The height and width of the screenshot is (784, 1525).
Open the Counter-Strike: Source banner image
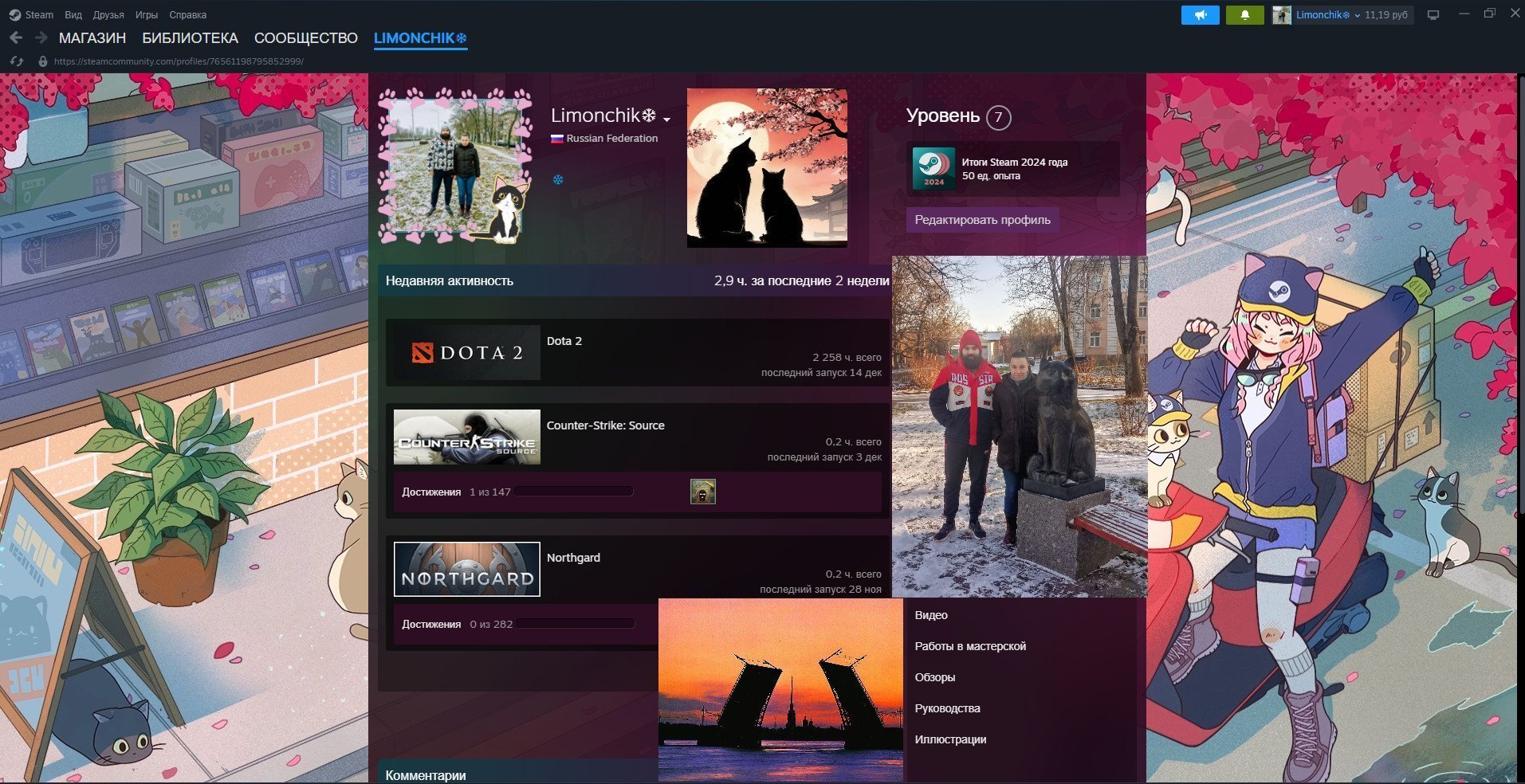(467, 437)
